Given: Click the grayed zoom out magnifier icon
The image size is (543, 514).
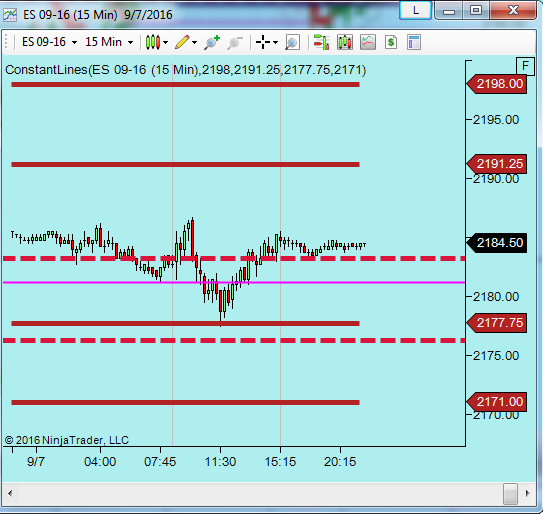Looking at the screenshot, I should (235, 43).
